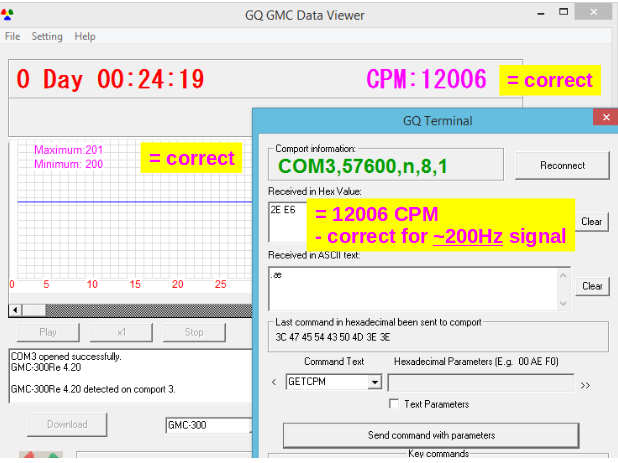Open the GMC-300 model dropdown
The height and width of the screenshot is (463, 618).
(x=209, y=425)
